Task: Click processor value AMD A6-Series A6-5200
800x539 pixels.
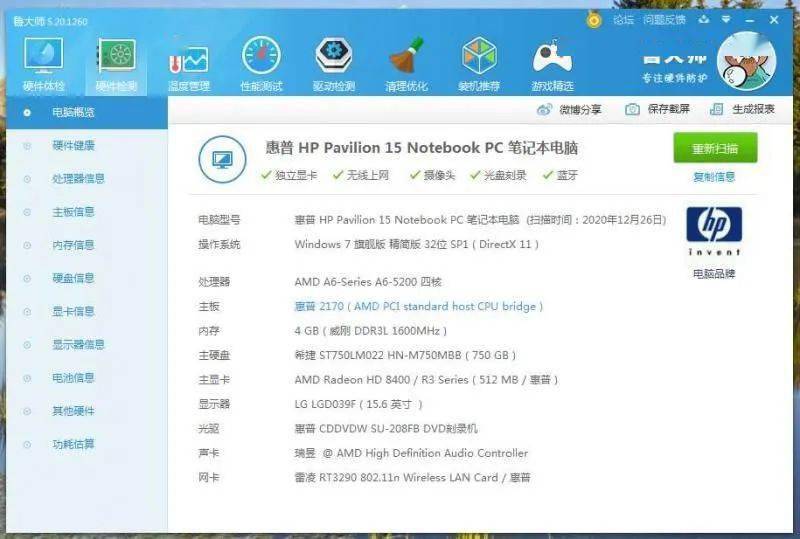Action: coord(368,282)
